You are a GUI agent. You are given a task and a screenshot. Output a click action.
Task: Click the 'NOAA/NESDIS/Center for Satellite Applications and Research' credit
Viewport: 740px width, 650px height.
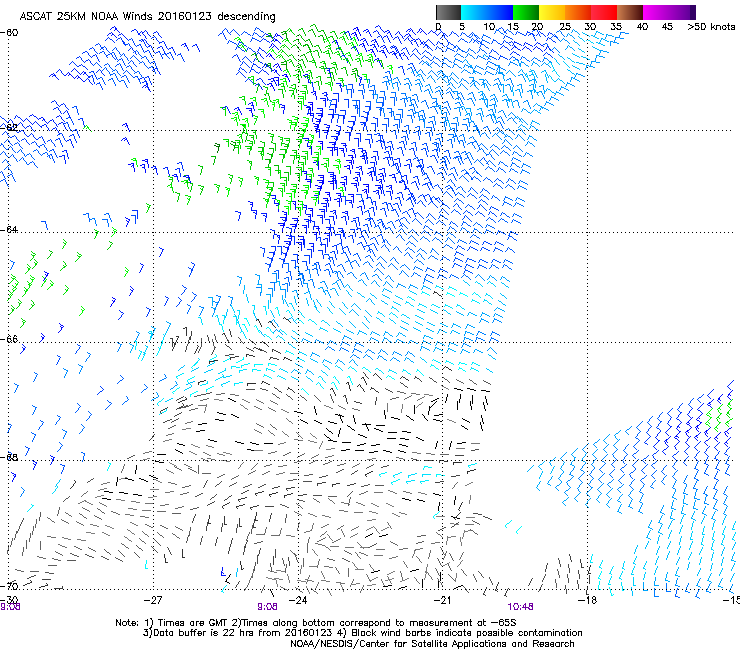(432, 644)
